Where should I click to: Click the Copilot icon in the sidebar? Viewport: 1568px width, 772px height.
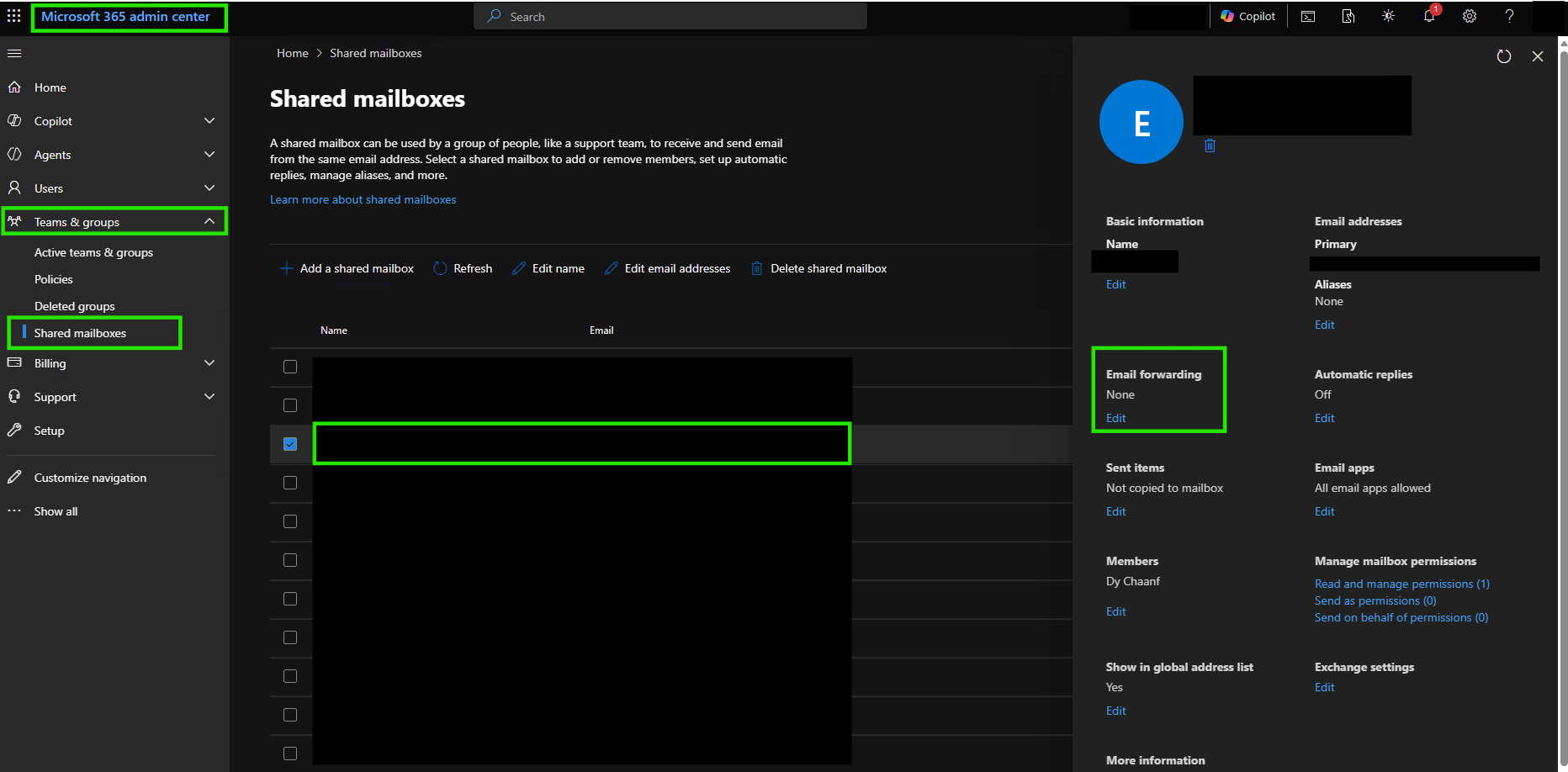pyautogui.click(x=14, y=120)
